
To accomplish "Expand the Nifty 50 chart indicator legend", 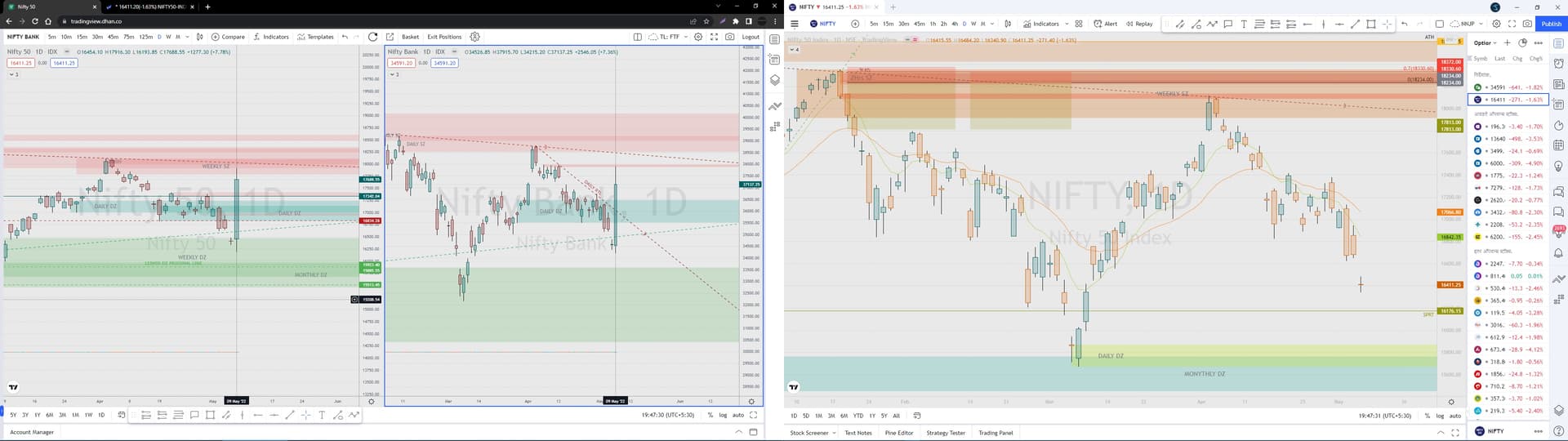I will (x=13, y=74).
